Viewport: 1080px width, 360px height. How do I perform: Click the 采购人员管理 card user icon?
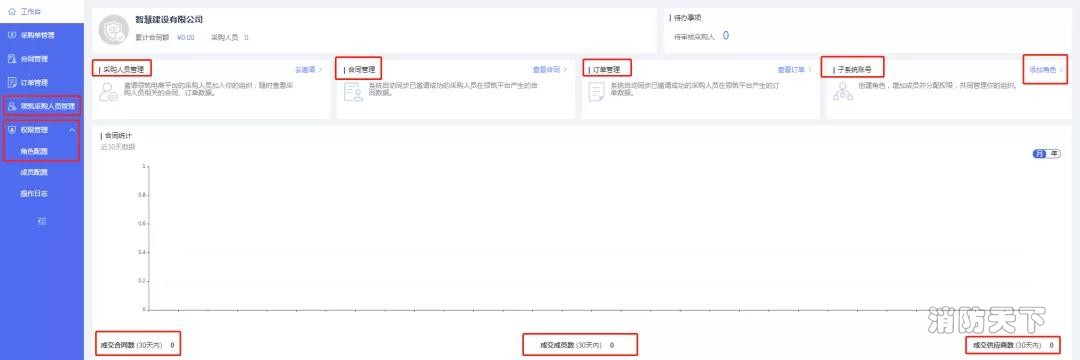(x=108, y=92)
